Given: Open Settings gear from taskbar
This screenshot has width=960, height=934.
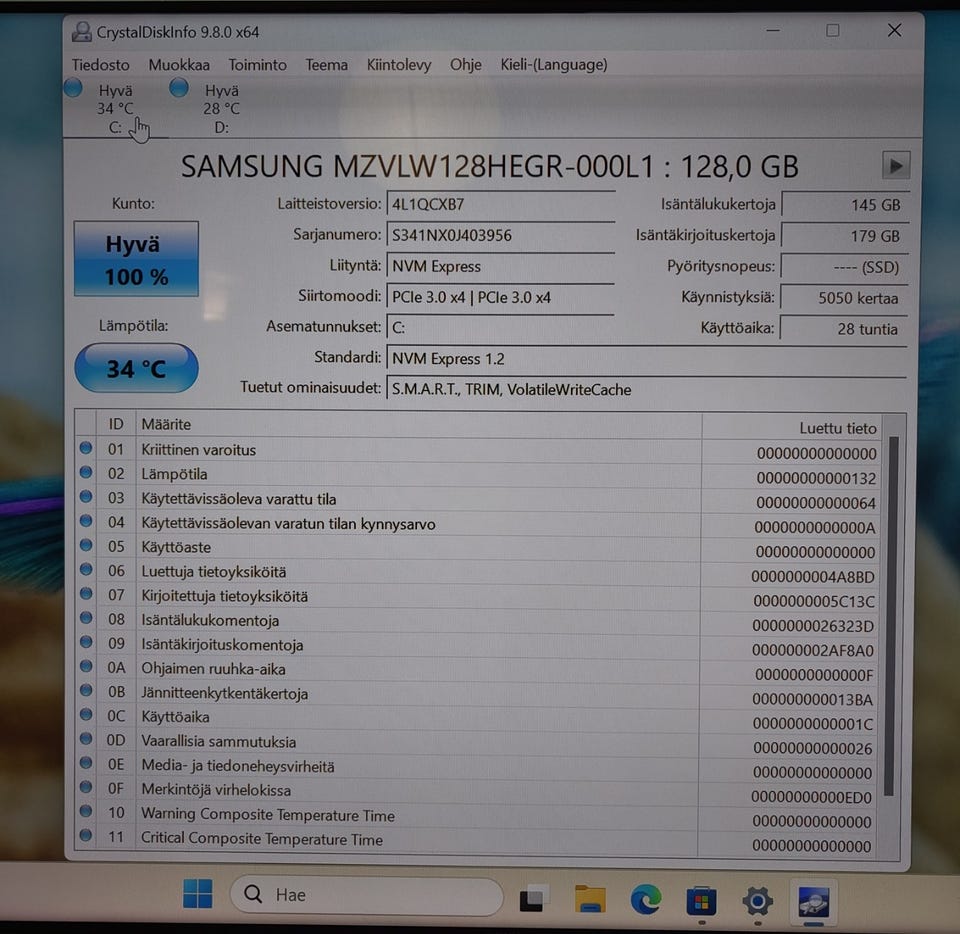Looking at the screenshot, I should [757, 901].
